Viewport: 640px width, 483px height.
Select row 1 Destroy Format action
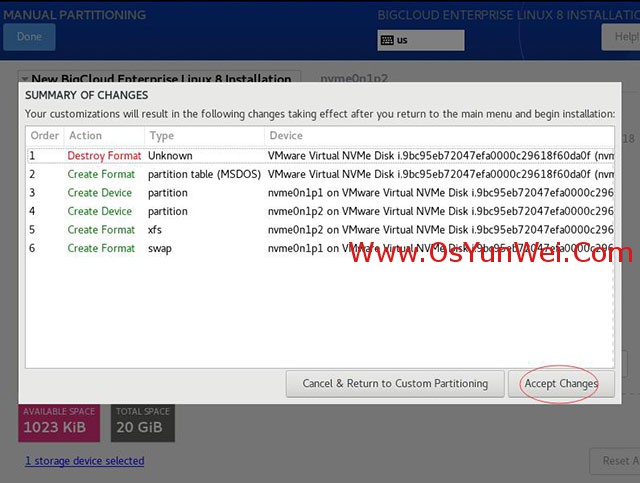(104, 156)
